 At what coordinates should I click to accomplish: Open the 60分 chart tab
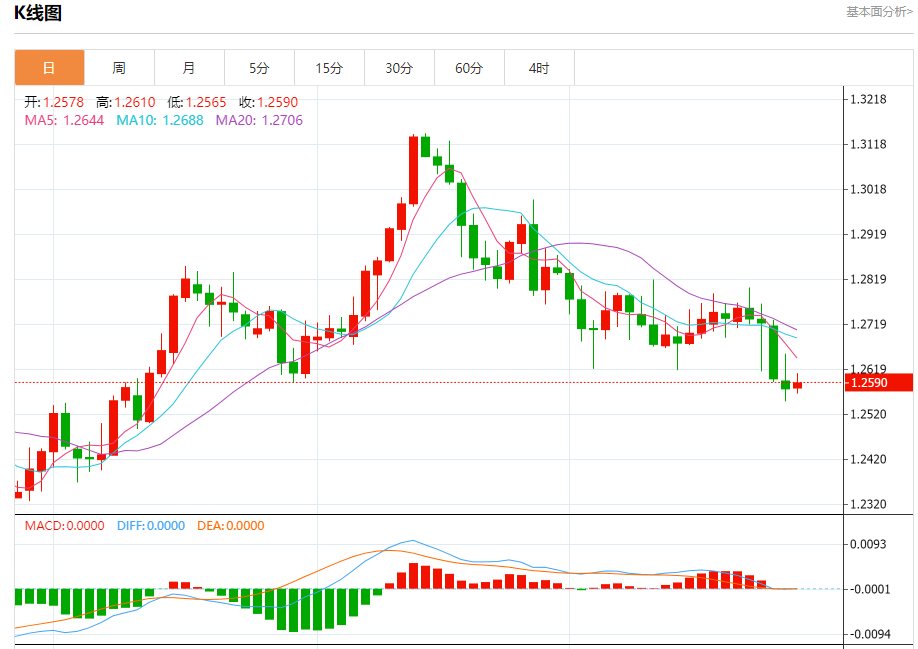(x=469, y=68)
